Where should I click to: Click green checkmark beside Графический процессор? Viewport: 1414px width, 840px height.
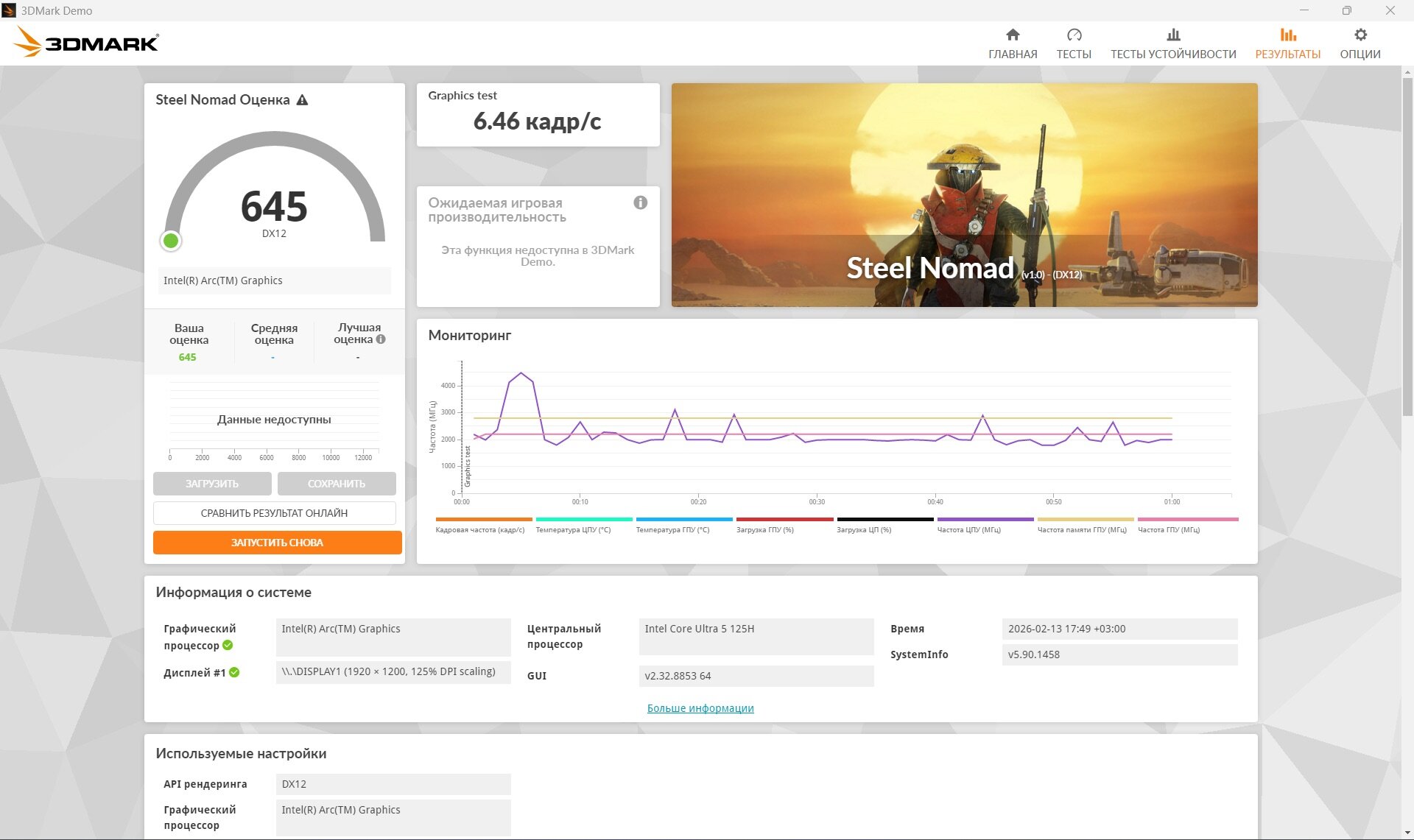pos(228,645)
